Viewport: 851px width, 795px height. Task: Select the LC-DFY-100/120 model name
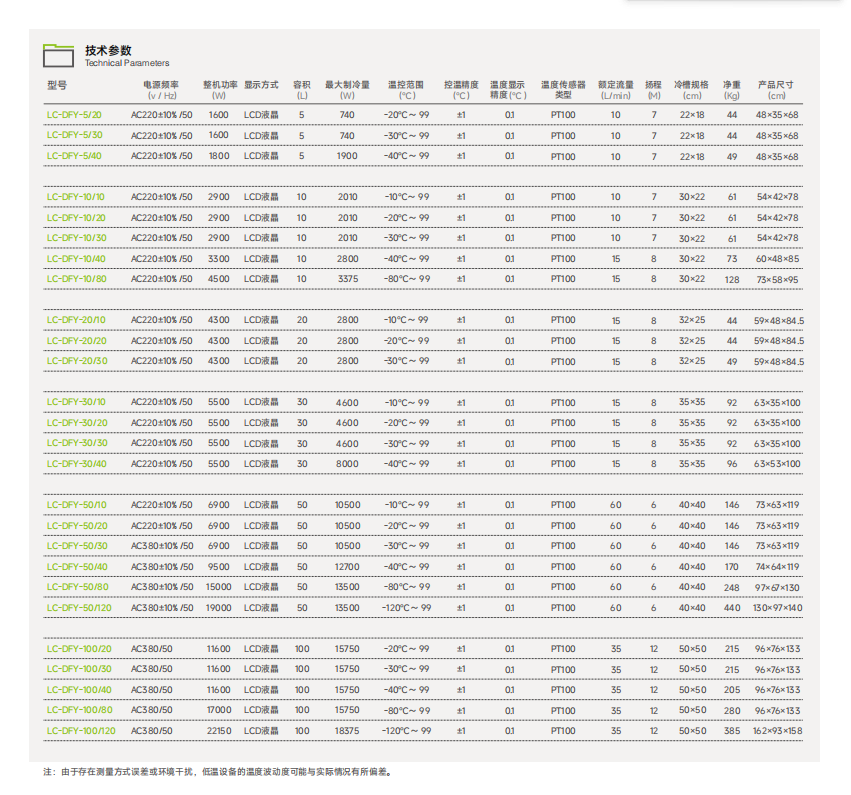click(81, 731)
